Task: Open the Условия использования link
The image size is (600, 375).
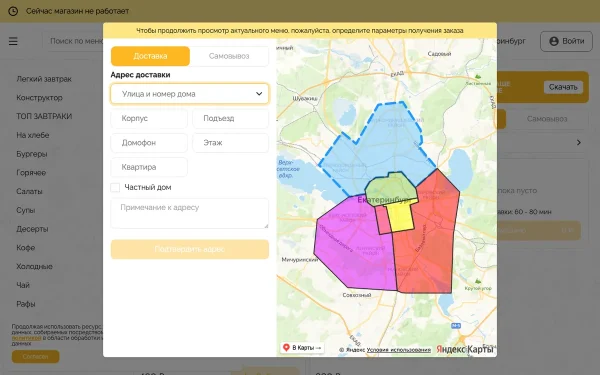Action: click(398, 350)
